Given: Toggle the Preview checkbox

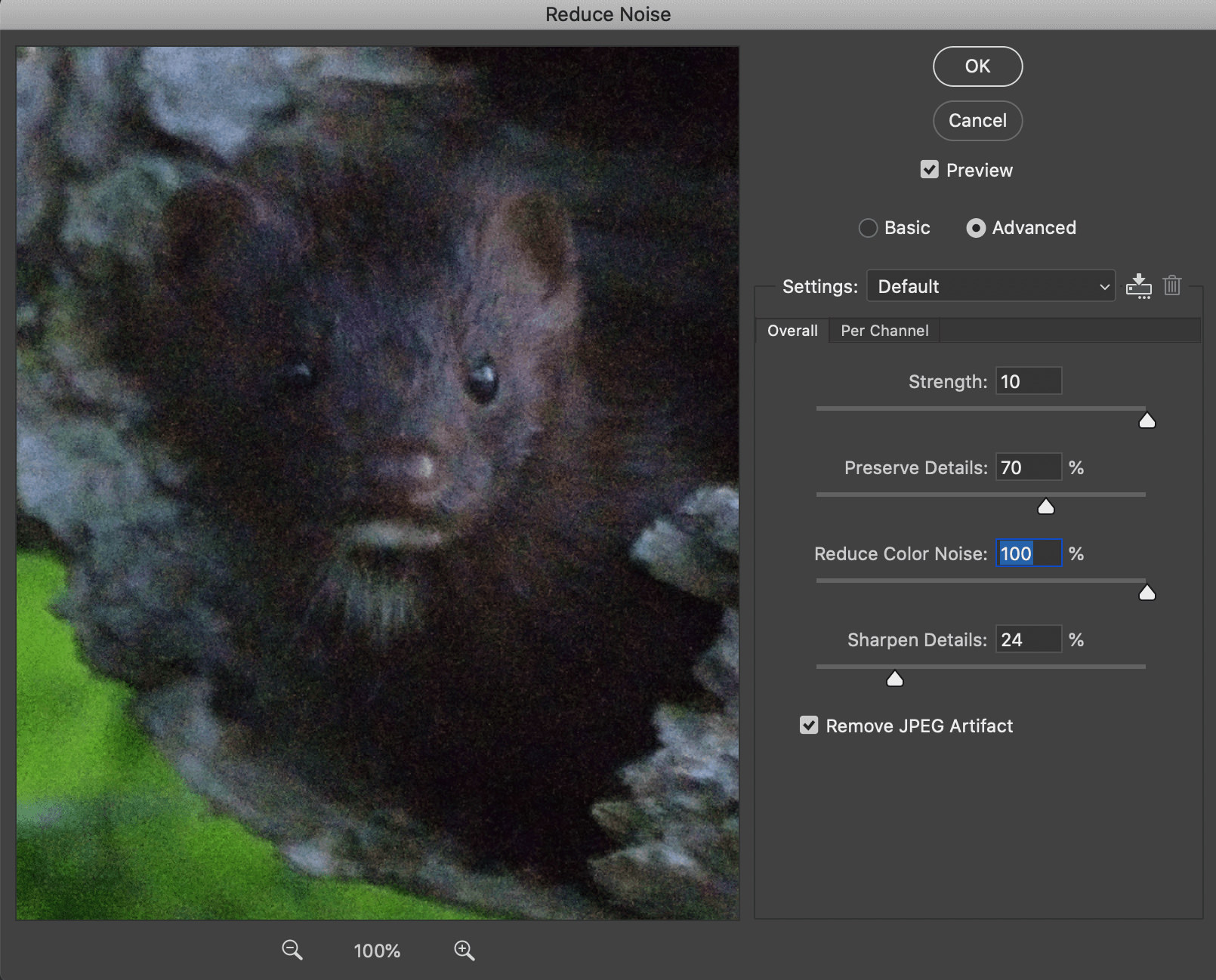Looking at the screenshot, I should click(930, 170).
